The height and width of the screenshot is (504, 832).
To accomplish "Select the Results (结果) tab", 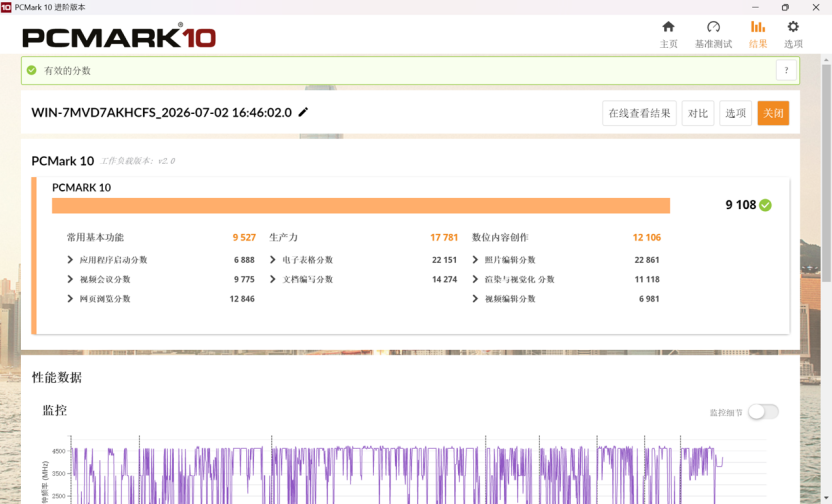I will coord(758,34).
